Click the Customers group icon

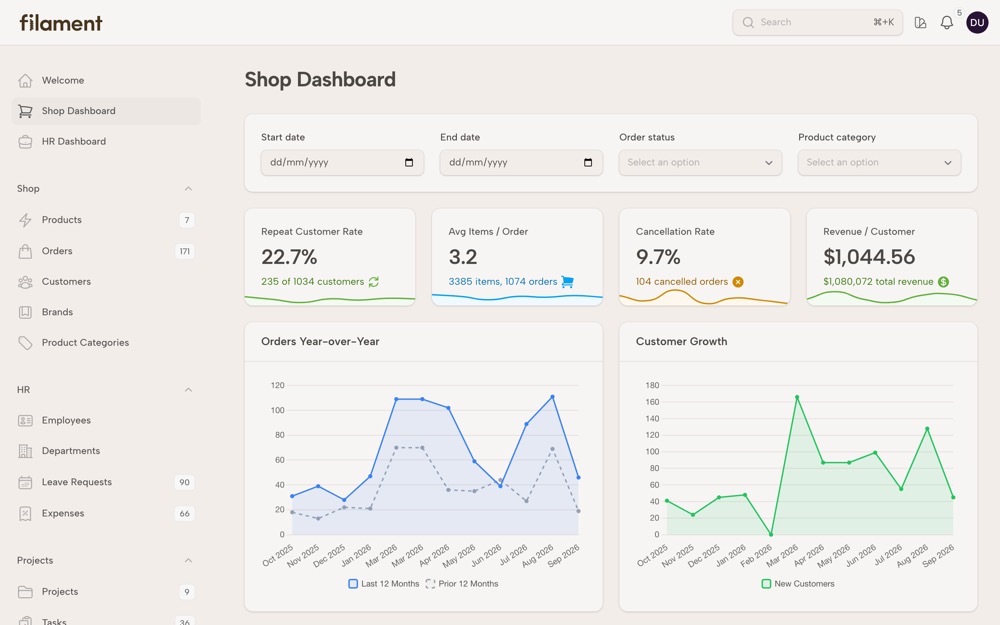coord(25,282)
